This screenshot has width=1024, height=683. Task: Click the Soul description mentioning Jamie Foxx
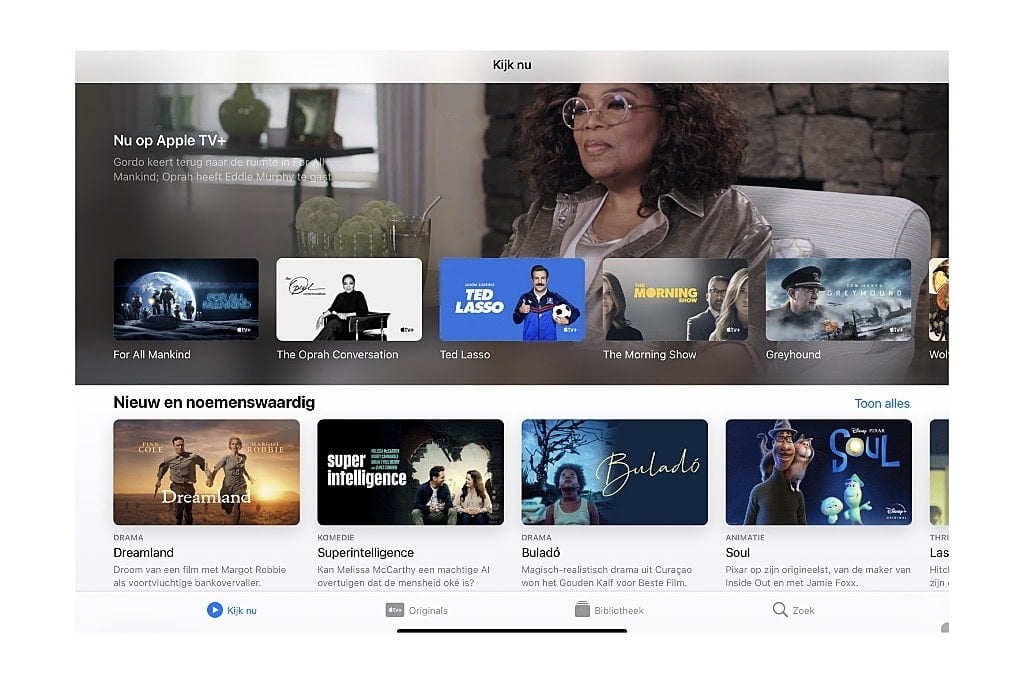click(x=818, y=576)
